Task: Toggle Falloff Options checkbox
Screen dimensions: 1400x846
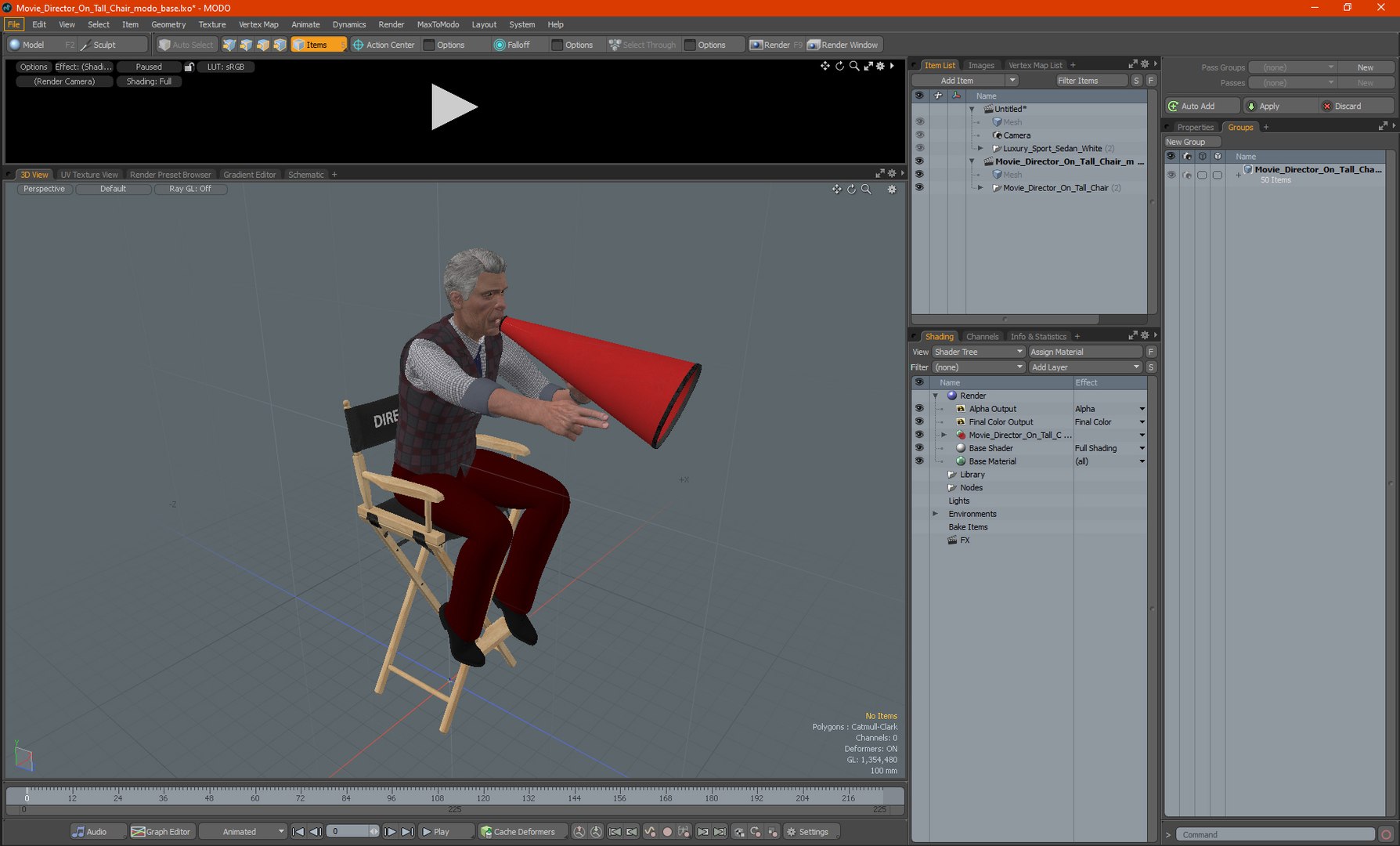Action: point(557,45)
